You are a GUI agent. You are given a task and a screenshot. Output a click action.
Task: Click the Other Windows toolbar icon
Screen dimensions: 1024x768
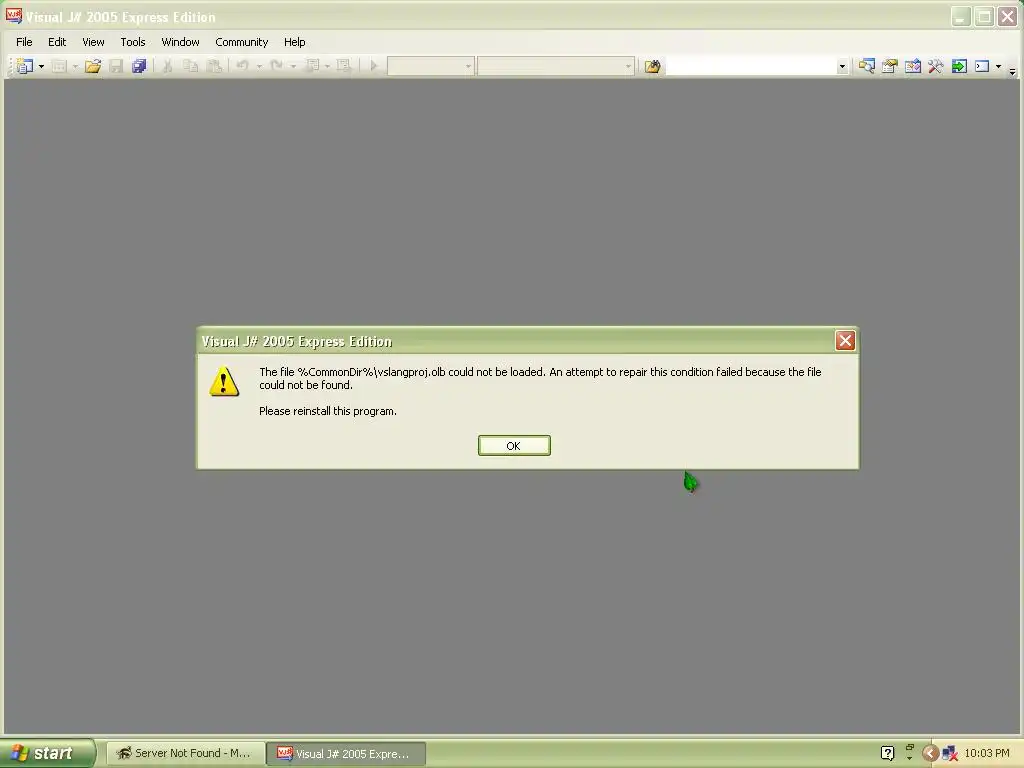(982, 66)
